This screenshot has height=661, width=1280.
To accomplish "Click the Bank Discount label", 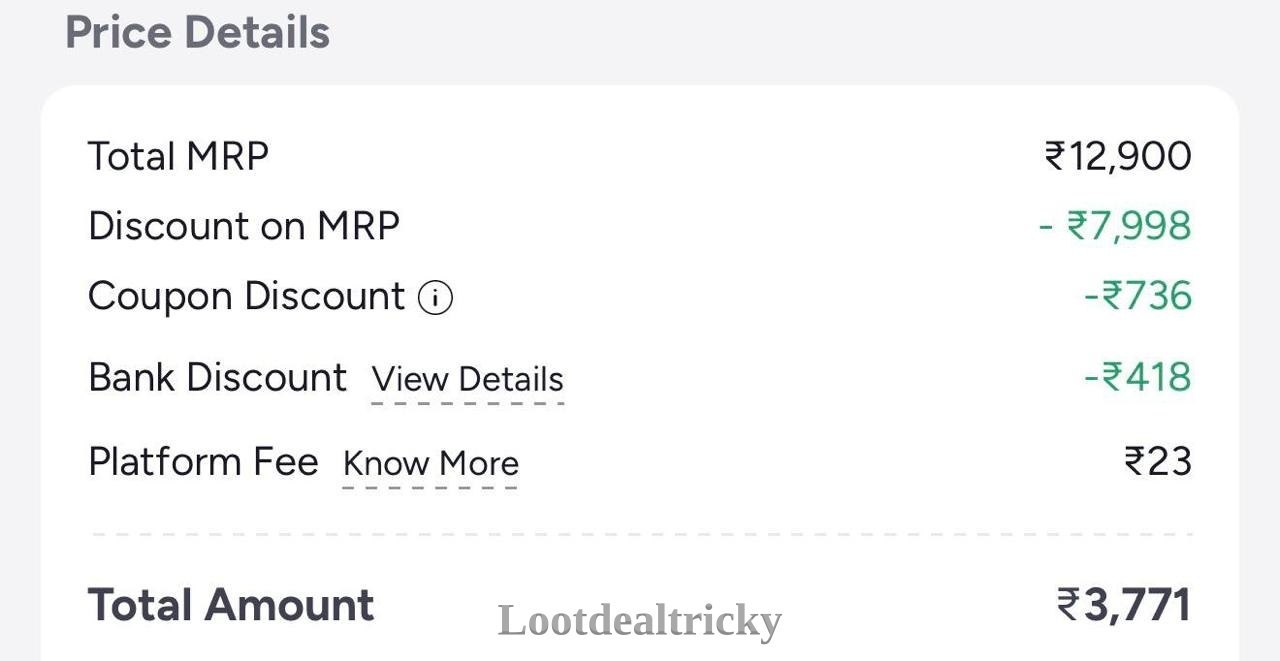I will pyautogui.click(x=217, y=378).
